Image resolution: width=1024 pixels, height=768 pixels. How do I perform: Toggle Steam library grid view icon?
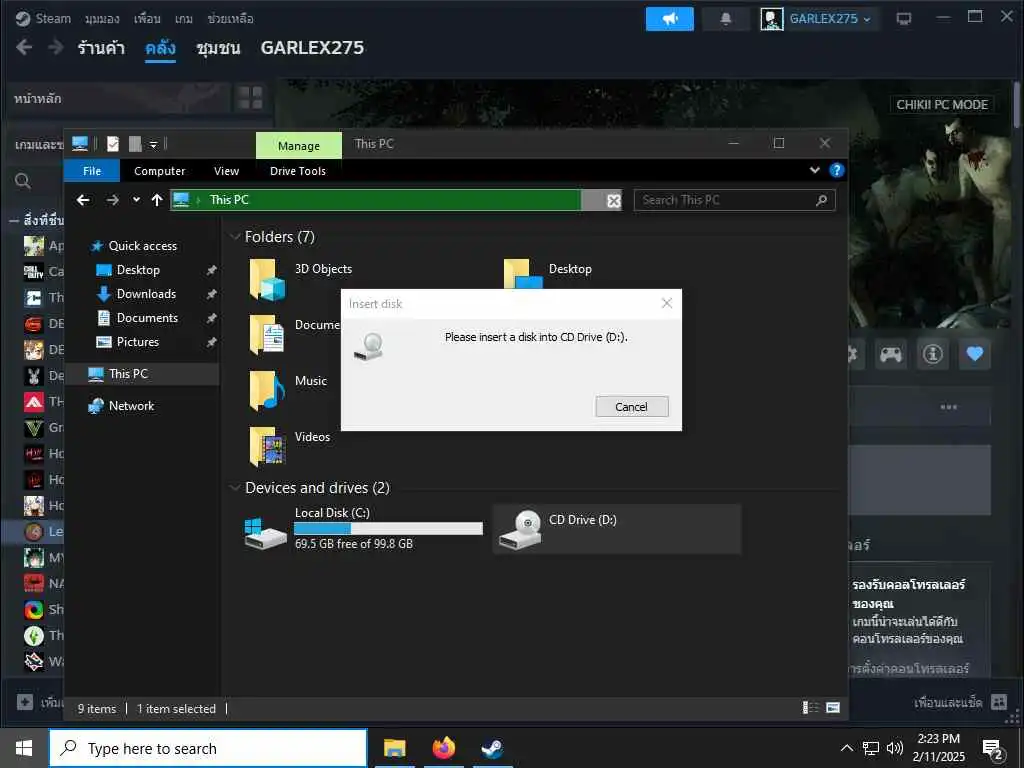tap(249, 98)
